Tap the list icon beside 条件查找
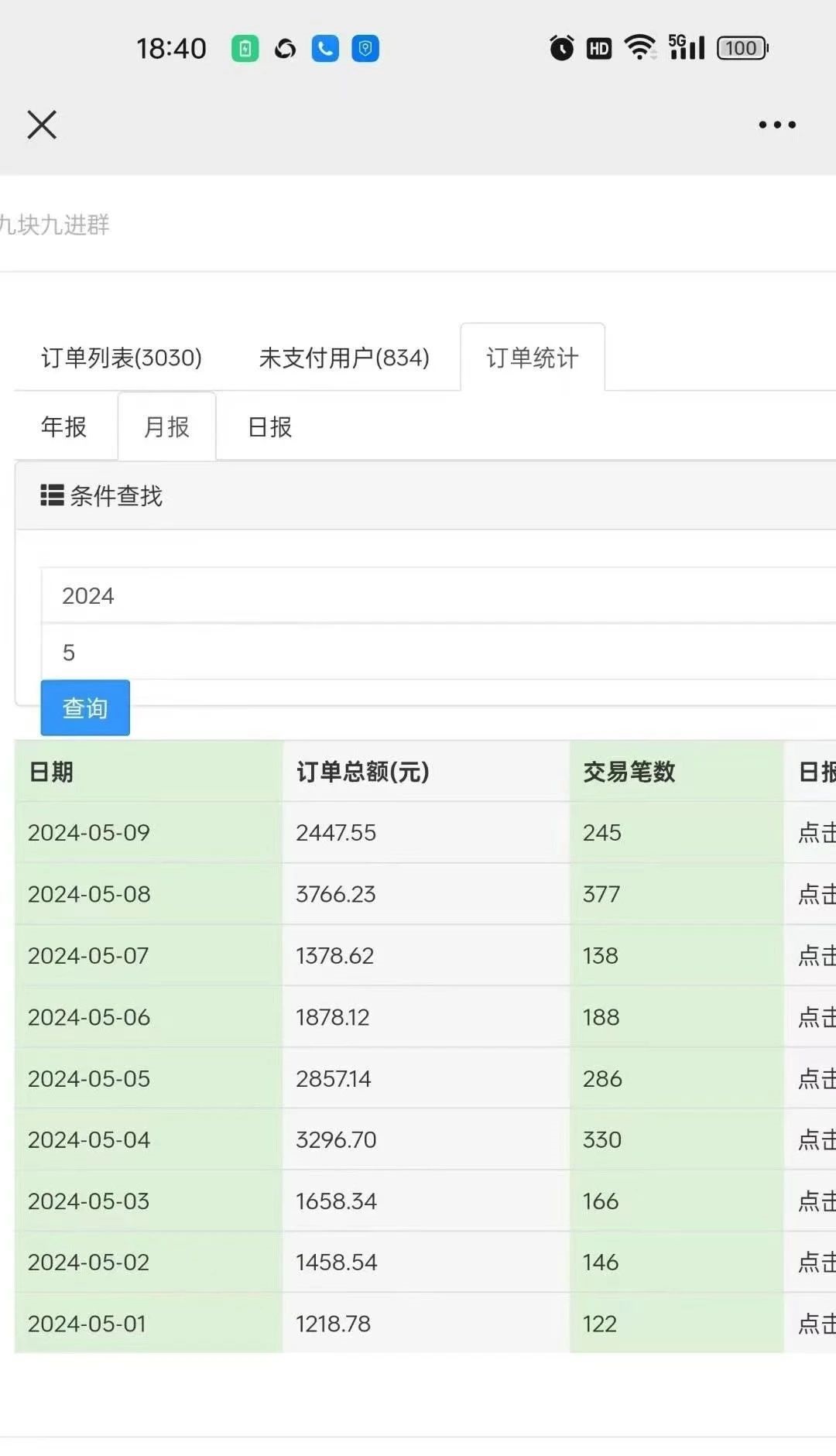This screenshot has width=836, height=1456. pyautogui.click(x=52, y=495)
